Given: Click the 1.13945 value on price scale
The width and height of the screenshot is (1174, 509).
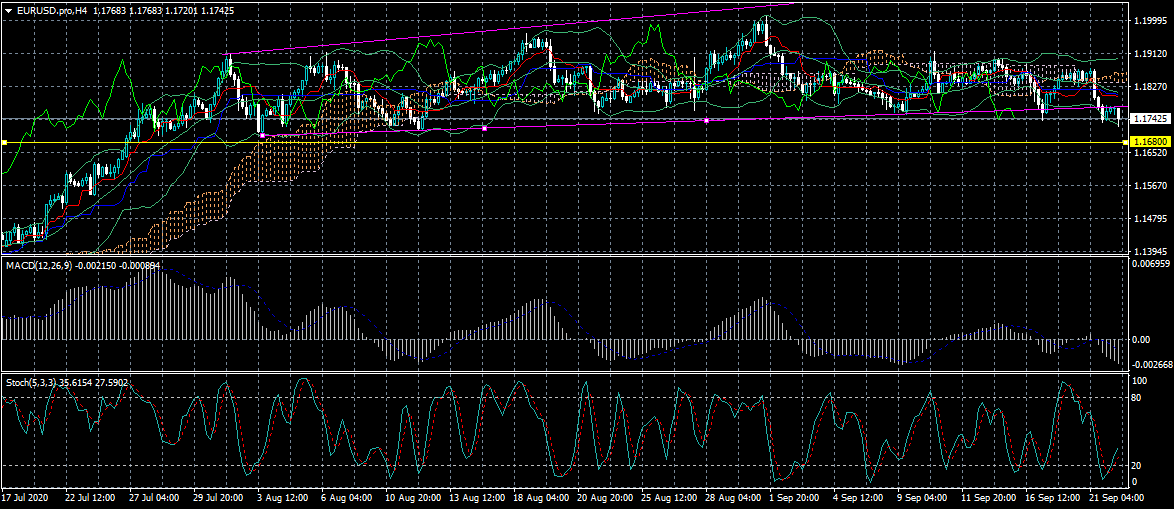Looking at the screenshot, I should [x=1150, y=251].
